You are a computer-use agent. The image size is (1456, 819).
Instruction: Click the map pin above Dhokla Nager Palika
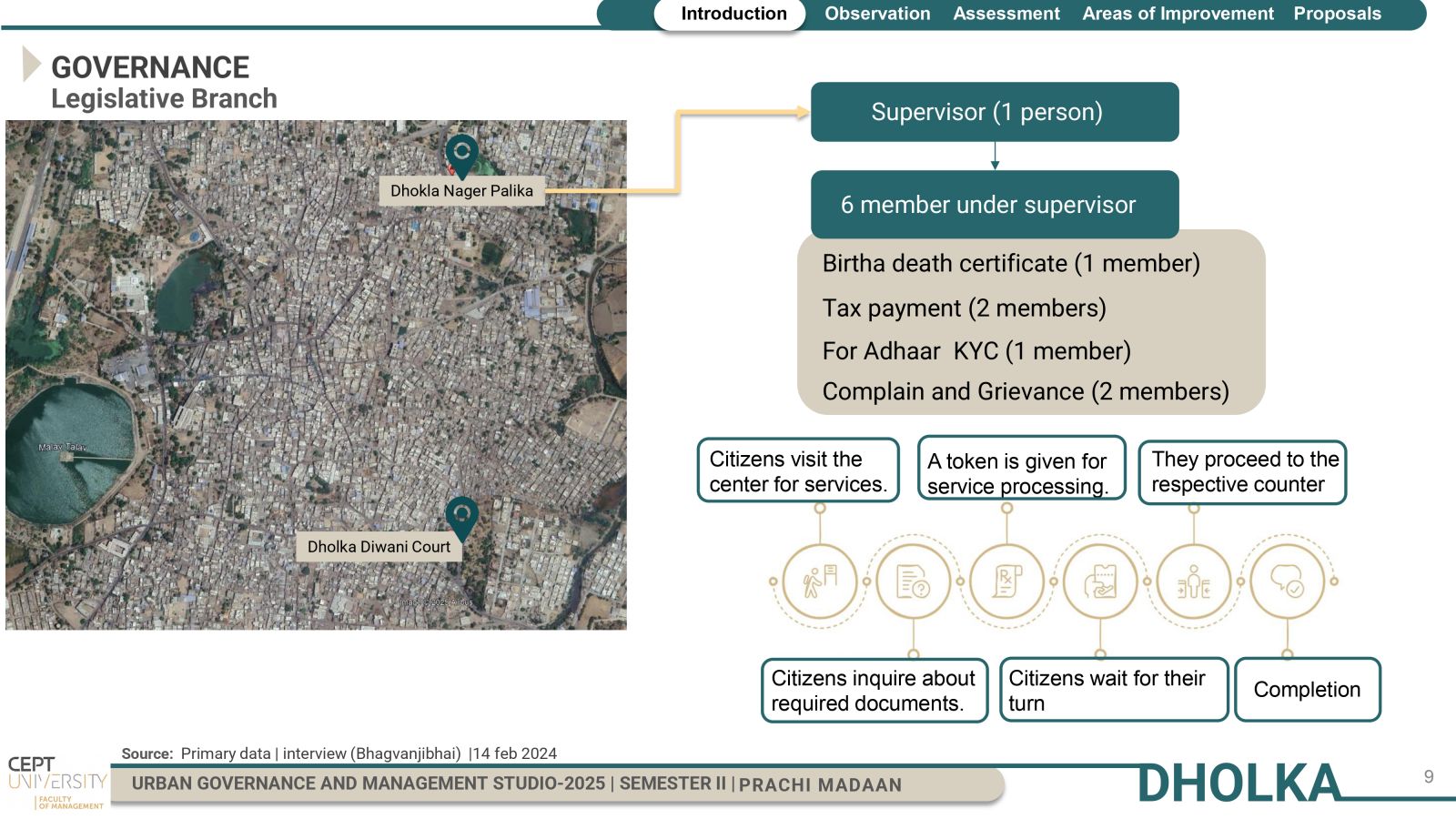tap(461, 156)
